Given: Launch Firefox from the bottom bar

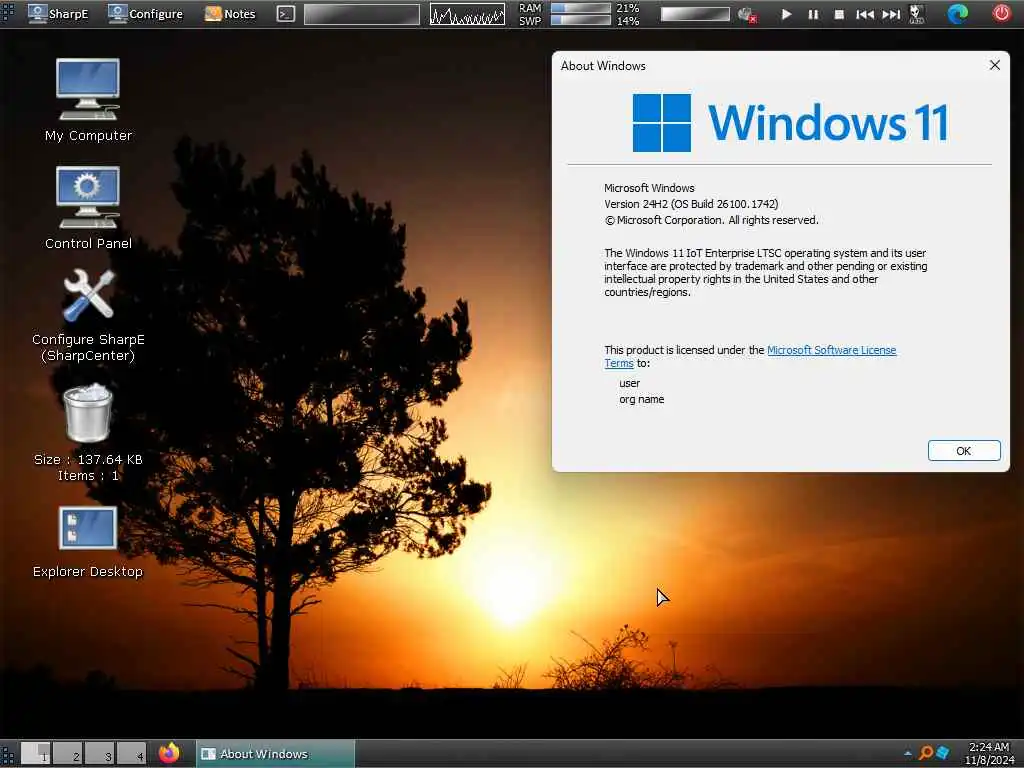Looking at the screenshot, I should tap(169, 753).
